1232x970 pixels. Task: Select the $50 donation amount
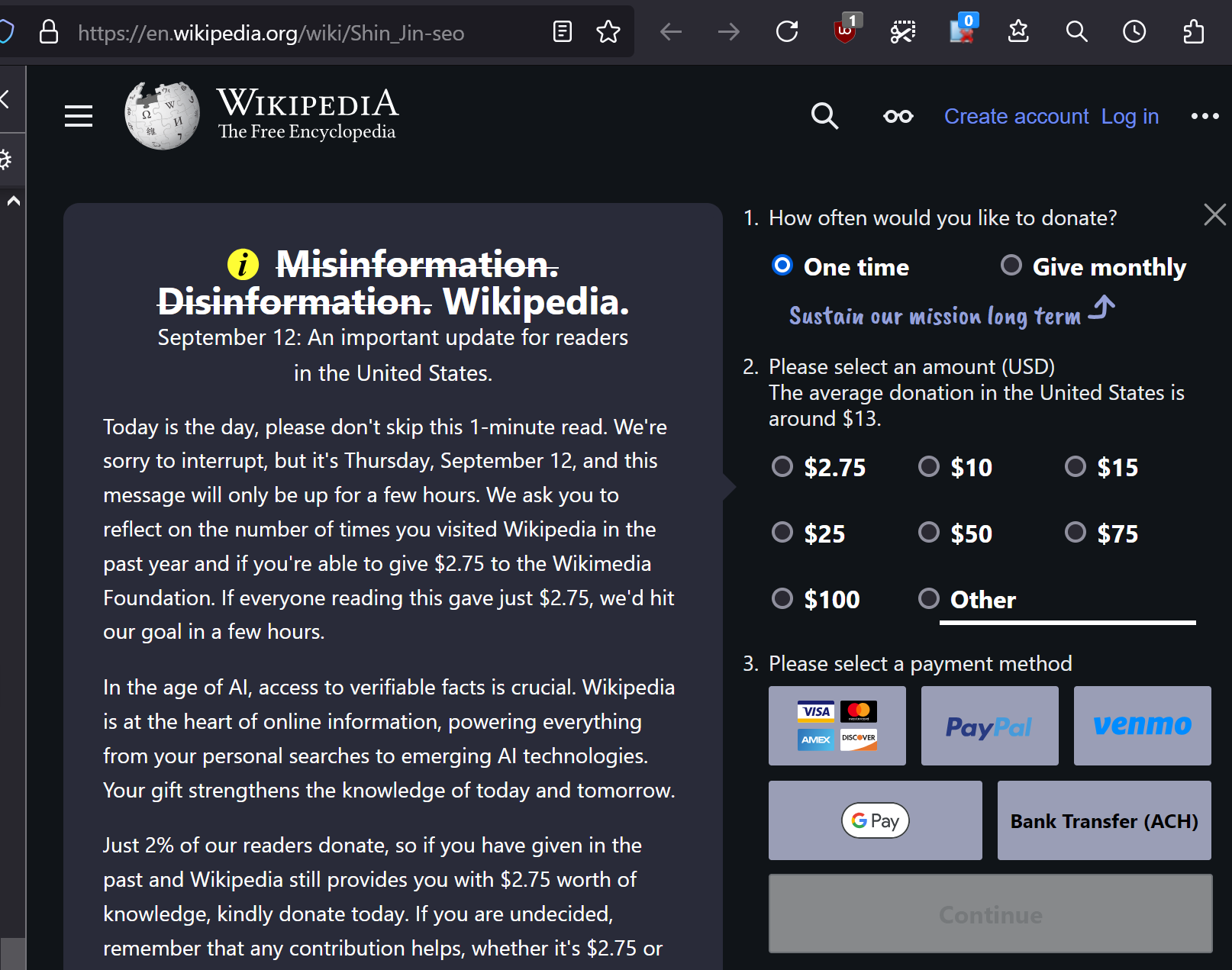point(929,533)
